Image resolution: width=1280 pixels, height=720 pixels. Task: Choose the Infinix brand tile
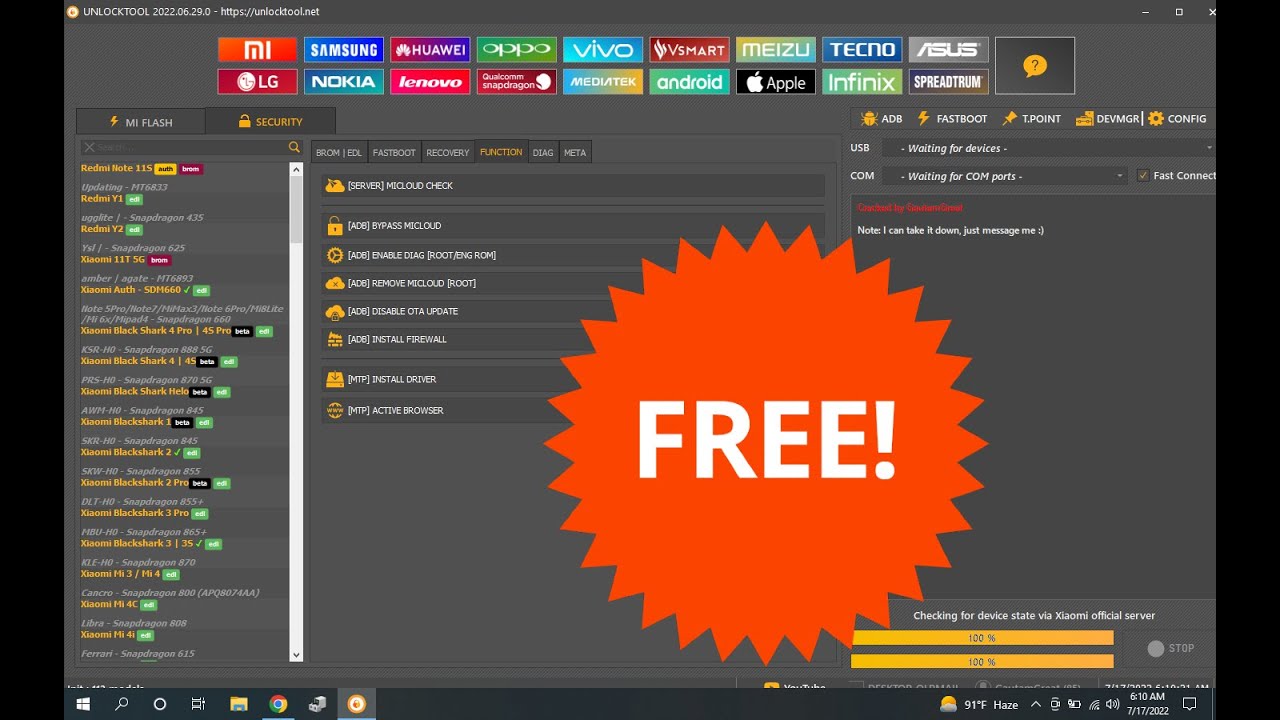click(862, 82)
